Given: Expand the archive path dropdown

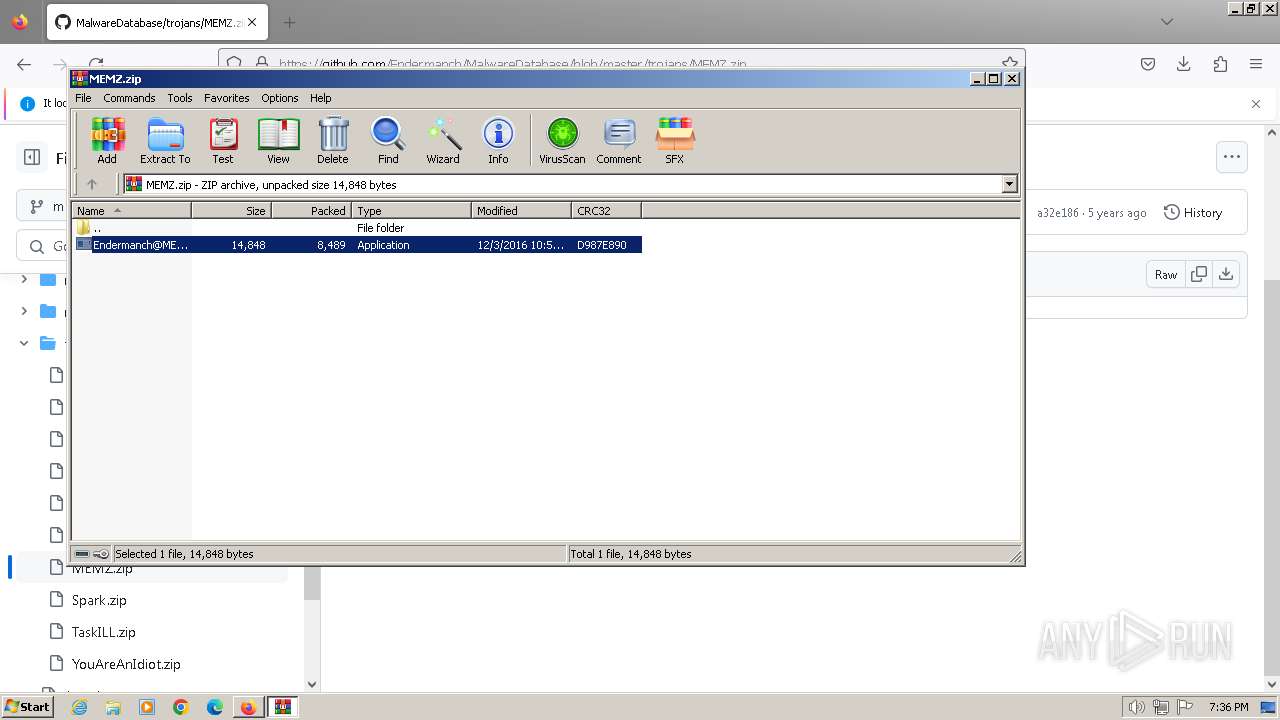Looking at the screenshot, I should 1009,184.
